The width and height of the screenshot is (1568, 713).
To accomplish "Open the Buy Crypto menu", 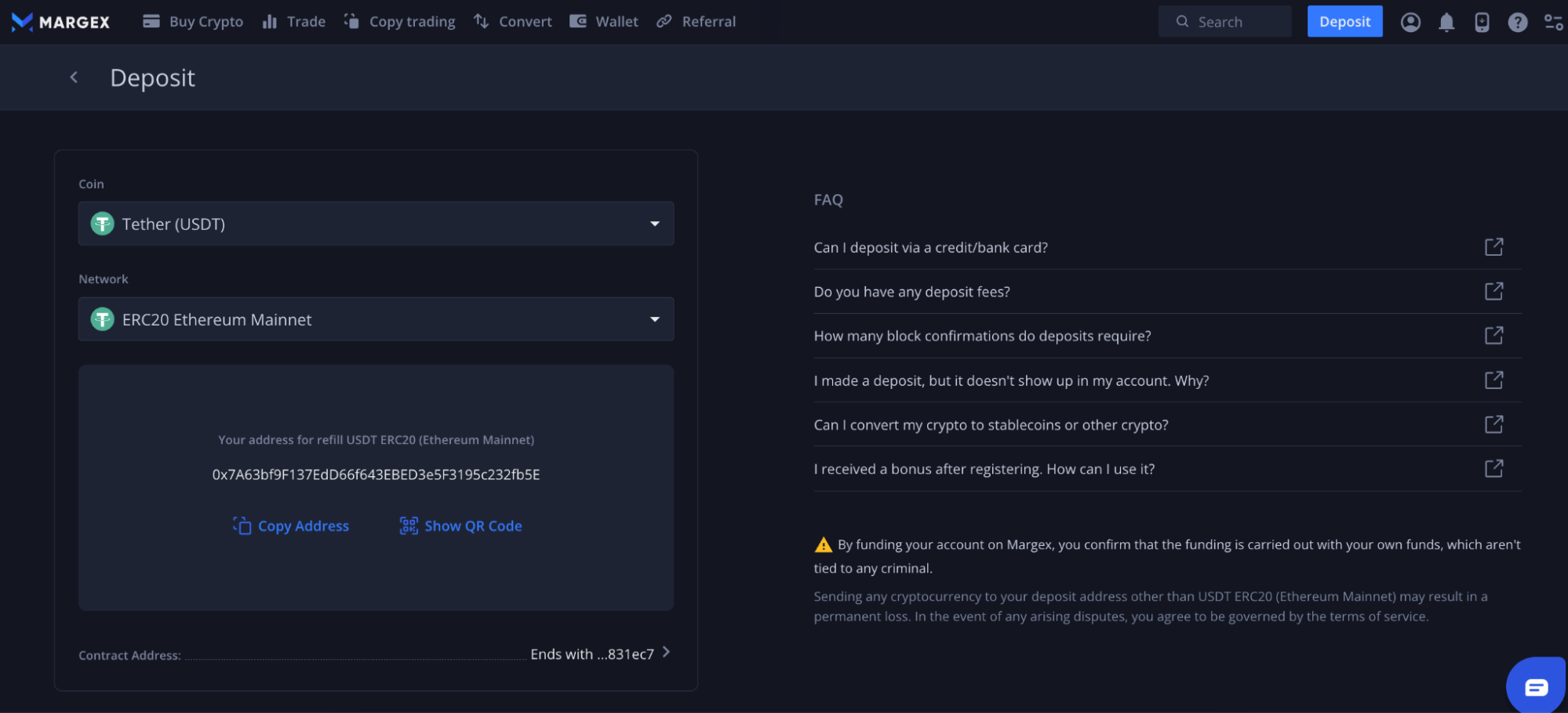I will [193, 22].
